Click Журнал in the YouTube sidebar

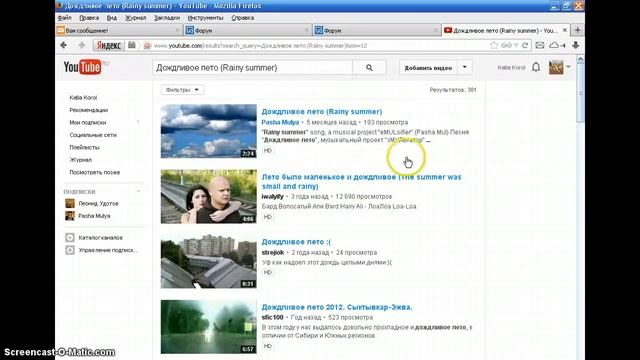click(x=80, y=160)
